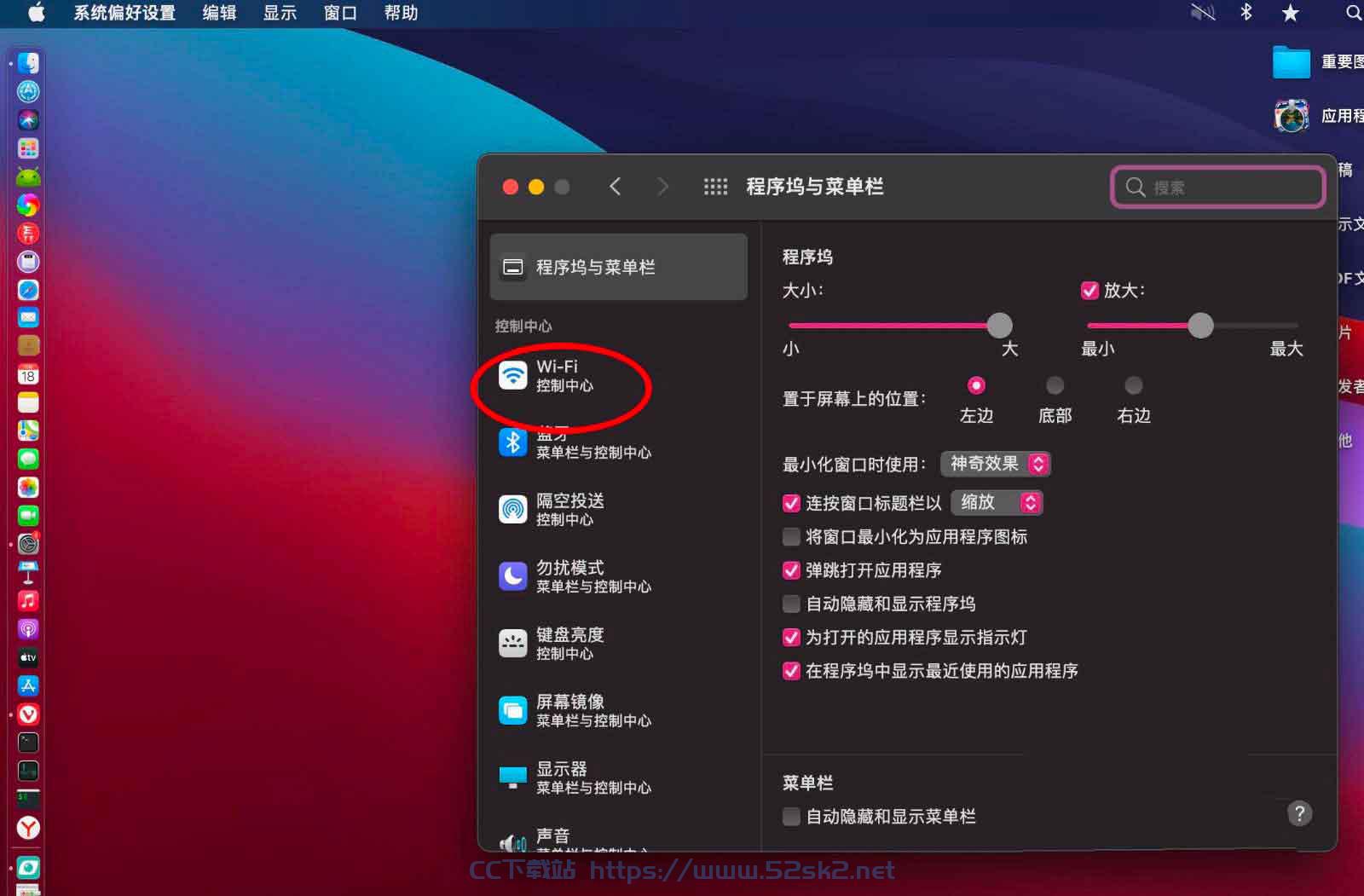1364x896 pixels.
Task: Show all preferences with the grid icon
Action: tap(715, 187)
